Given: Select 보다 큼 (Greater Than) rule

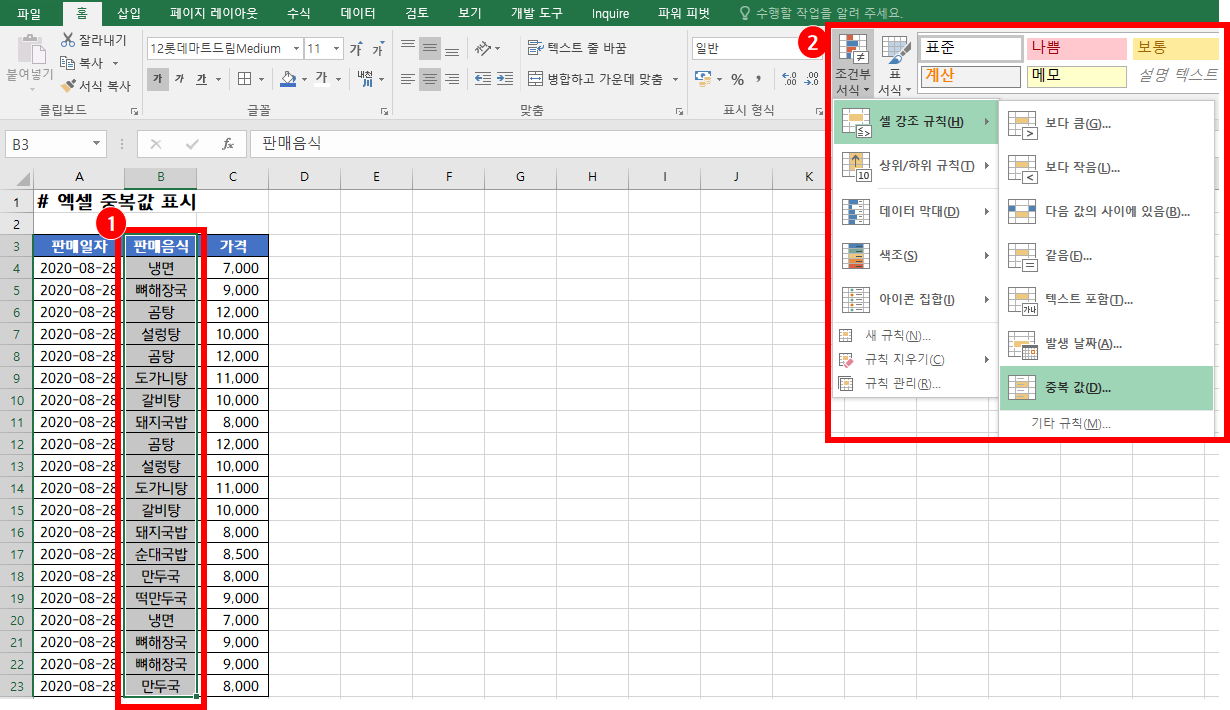Looking at the screenshot, I should 1106,123.
